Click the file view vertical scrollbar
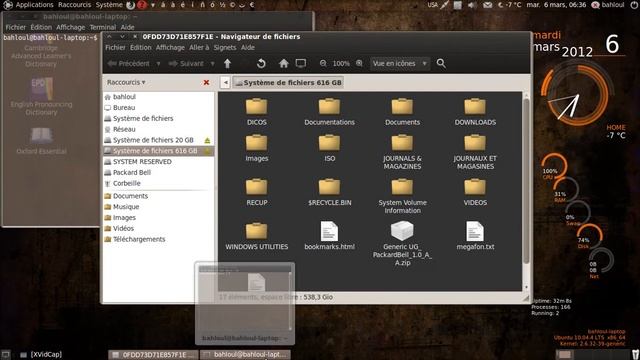The height and width of the screenshot is (360, 640). [526, 181]
